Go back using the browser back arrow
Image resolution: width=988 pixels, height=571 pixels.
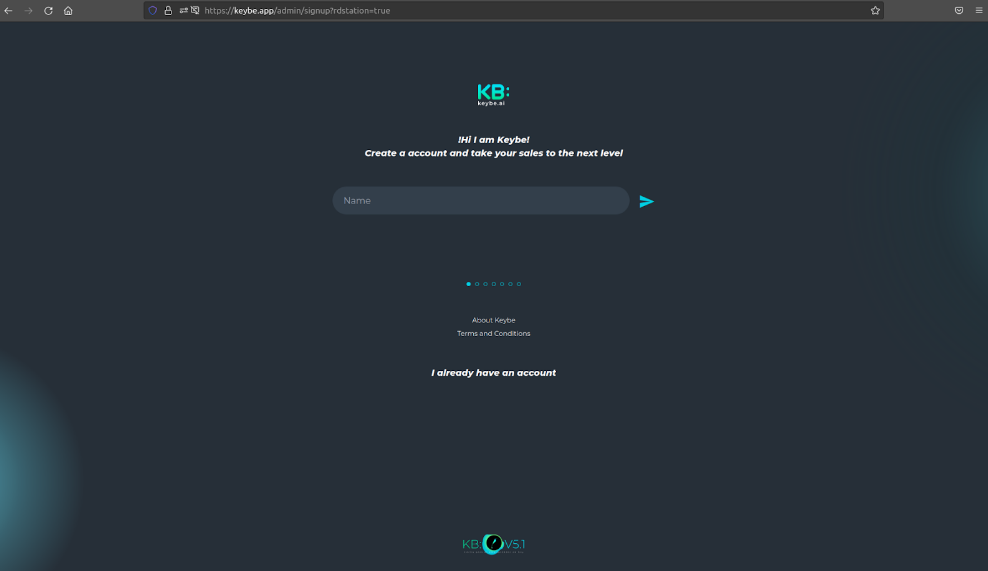(9, 10)
